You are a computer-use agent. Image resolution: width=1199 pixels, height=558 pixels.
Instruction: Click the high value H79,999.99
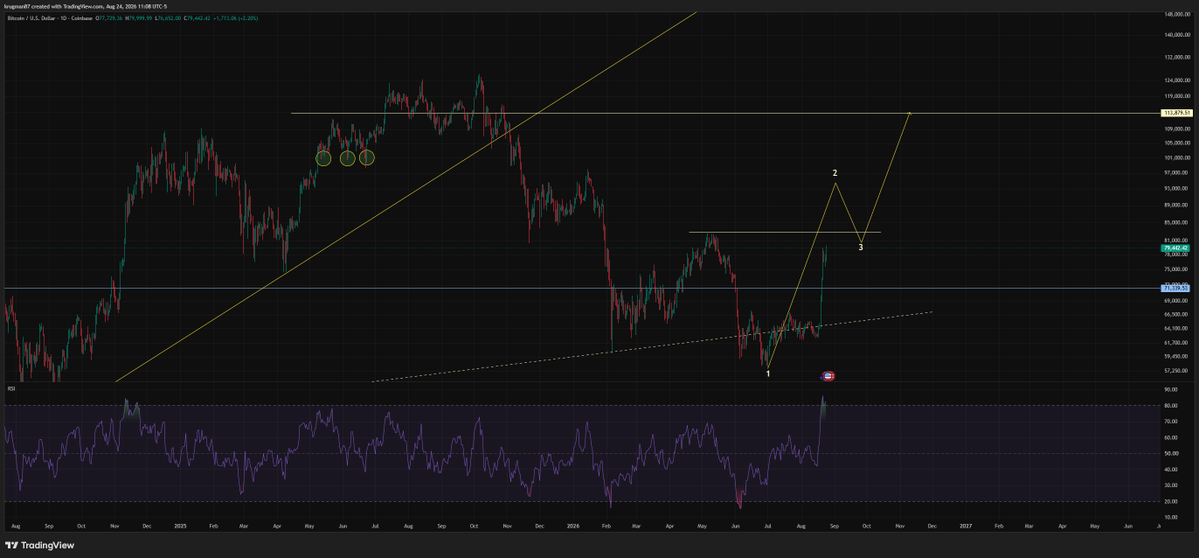(138, 18)
